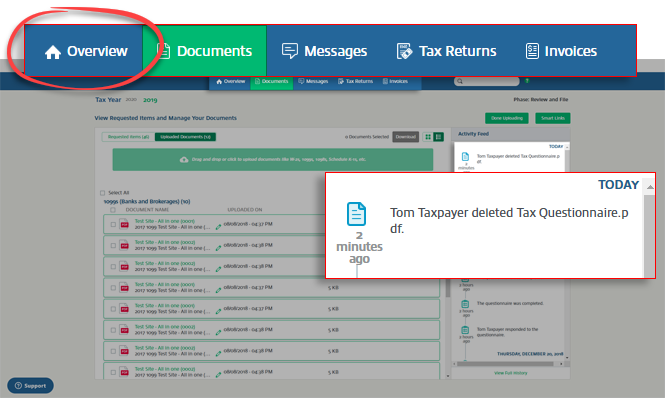Click the PDF icon of the first document
This screenshot has width=665, height=398.
pyautogui.click(x=124, y=224)
